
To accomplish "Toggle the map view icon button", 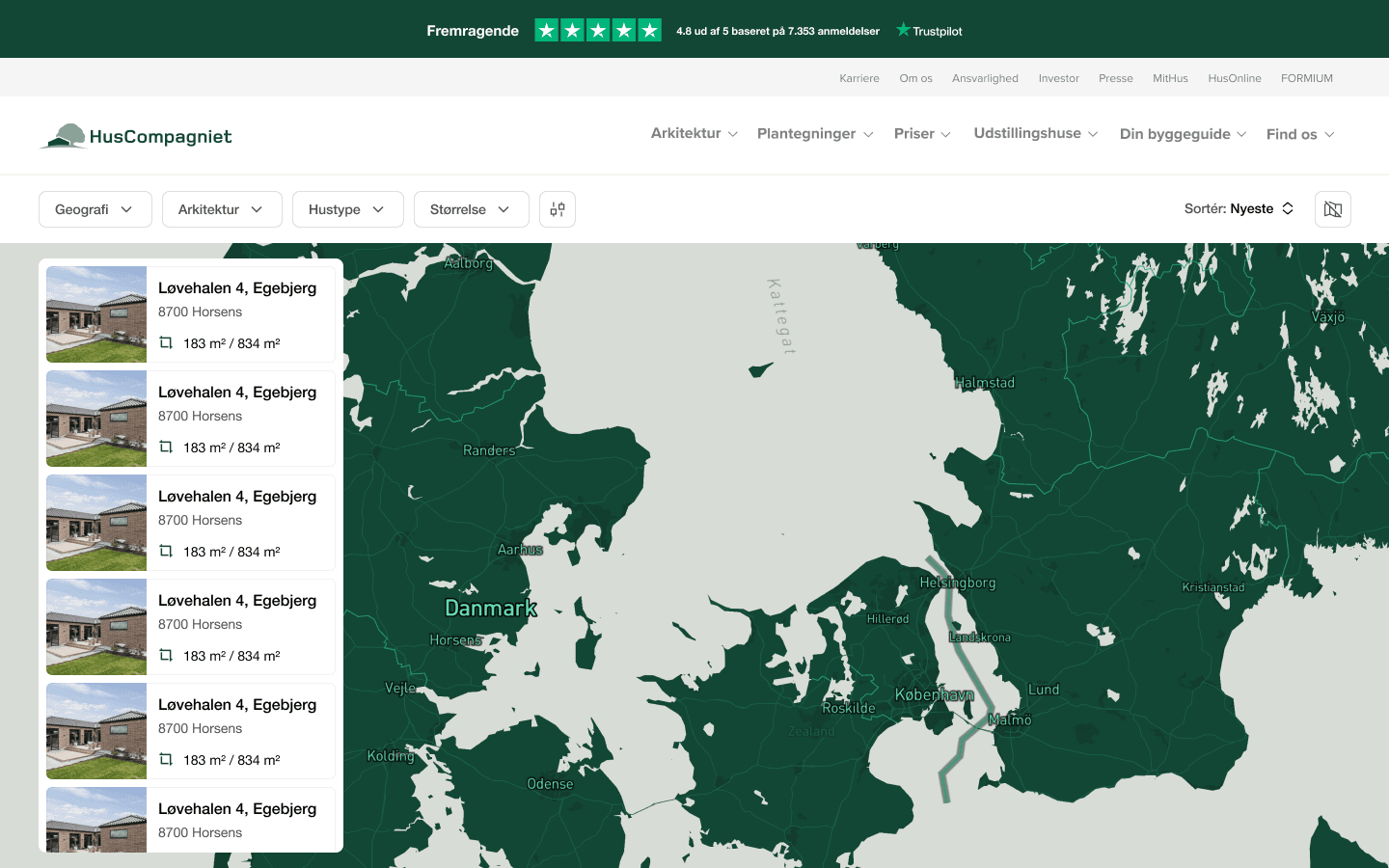I will click(x=1333, y=209).
